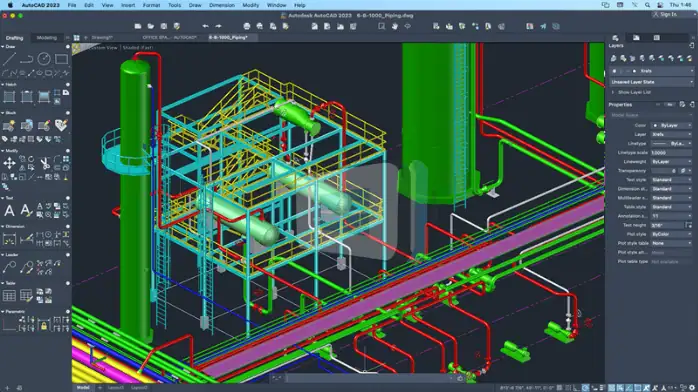698x392 pixels.
Task: Click the Insert Block tool
Action: pos(9,126)
